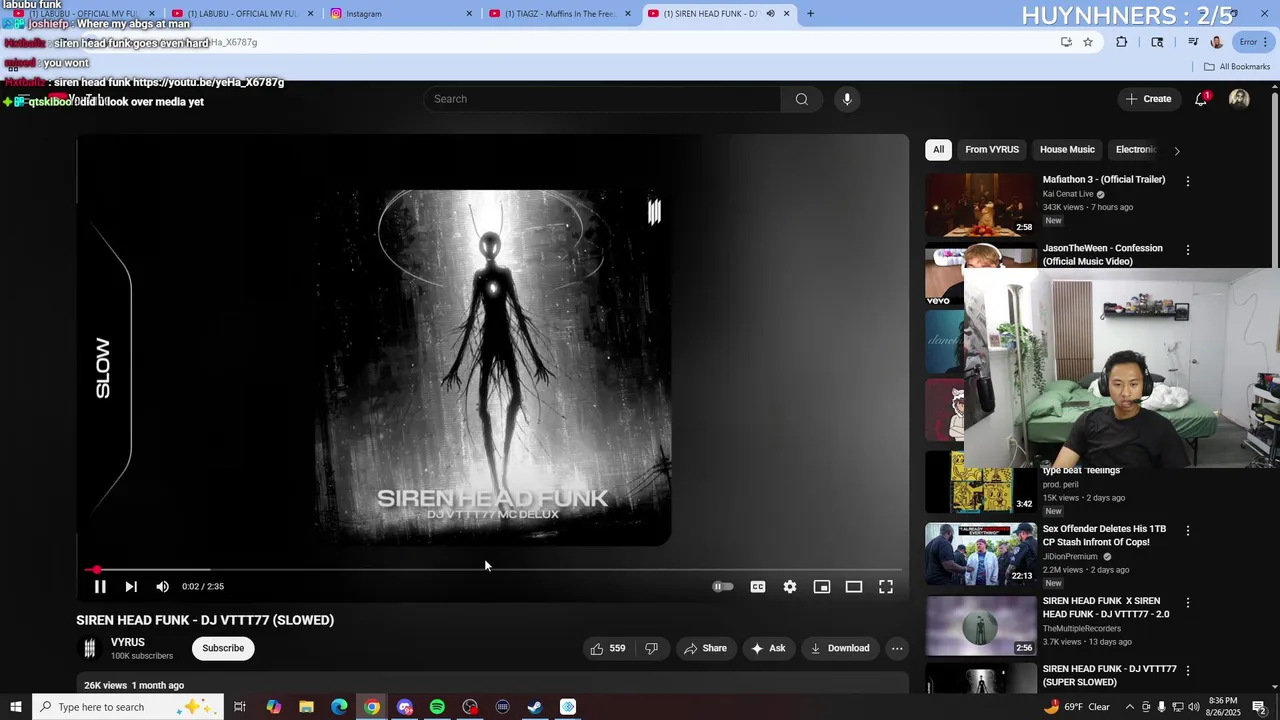Open the Chrome profile avatar

1217,42
